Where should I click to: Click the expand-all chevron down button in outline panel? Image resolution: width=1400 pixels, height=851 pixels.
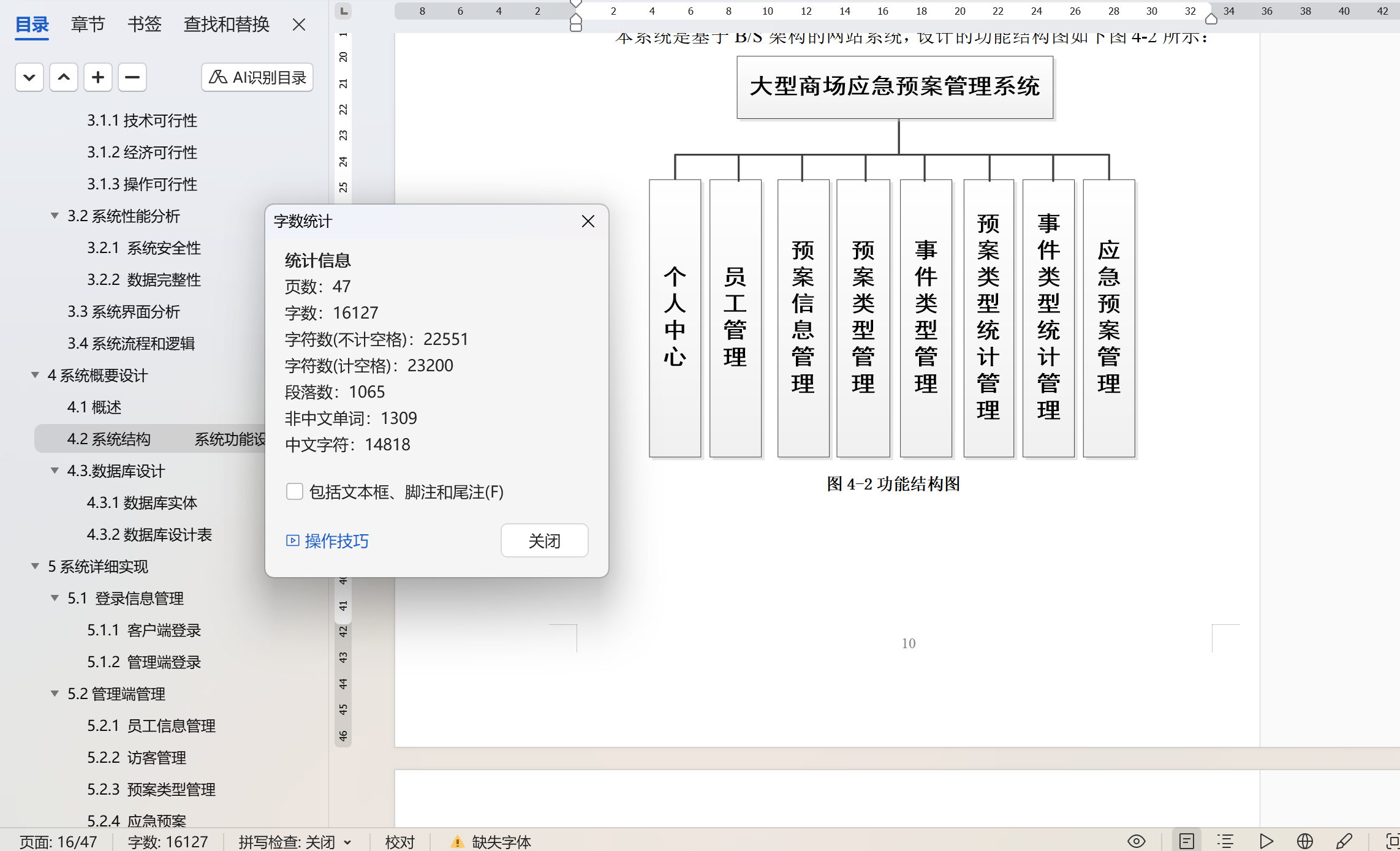pyautogui.click(x=29, y=77)
